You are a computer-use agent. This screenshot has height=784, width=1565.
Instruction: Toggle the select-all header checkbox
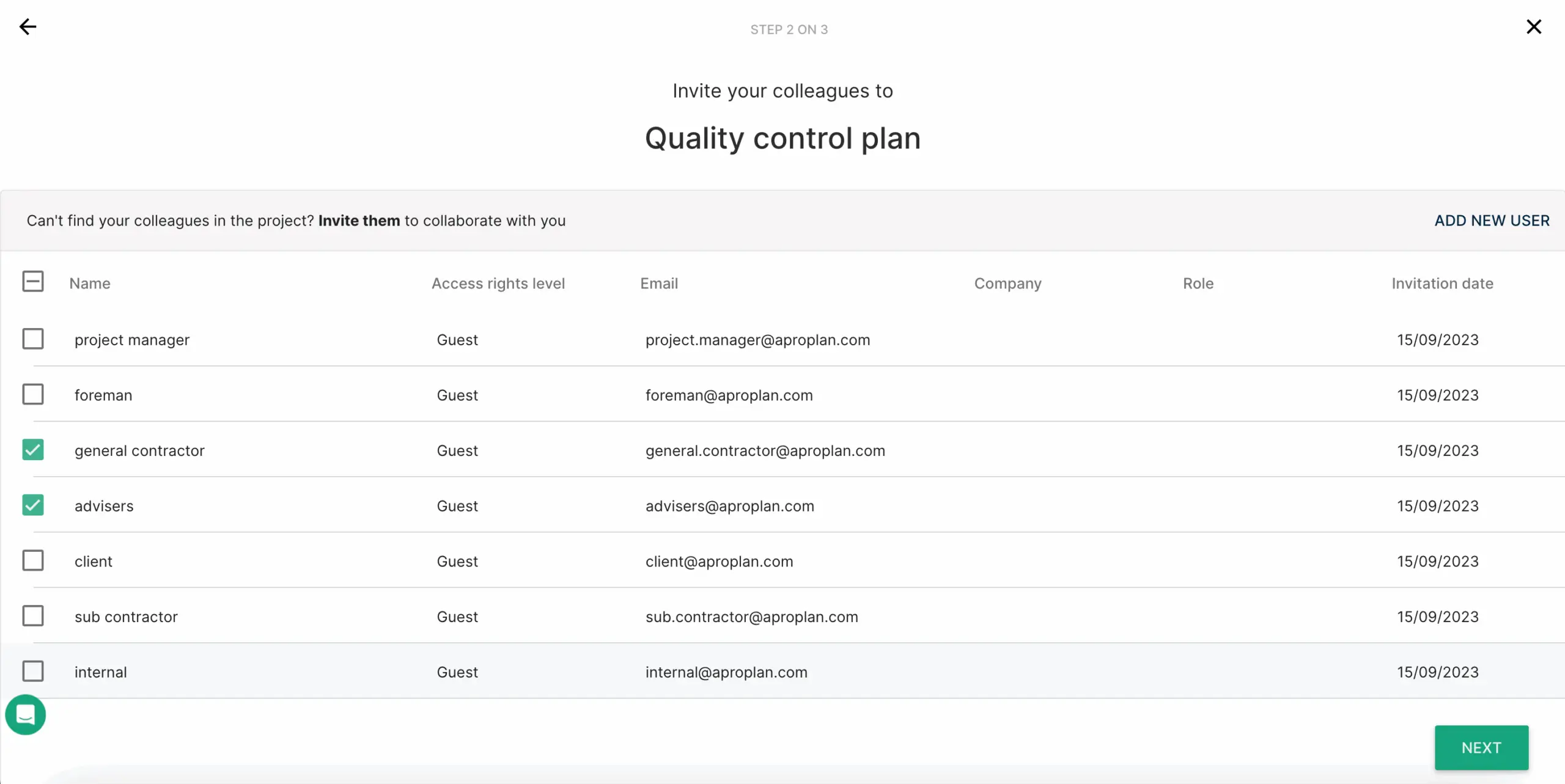(33, 282)
